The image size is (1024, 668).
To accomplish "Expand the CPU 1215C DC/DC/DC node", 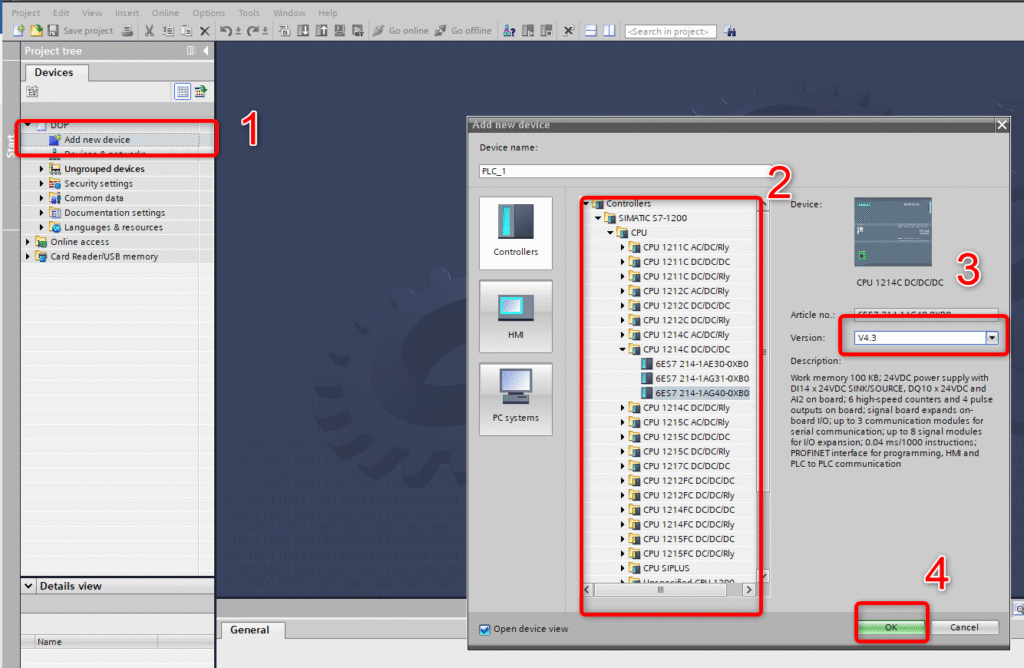I will click(x=622, y=437).
